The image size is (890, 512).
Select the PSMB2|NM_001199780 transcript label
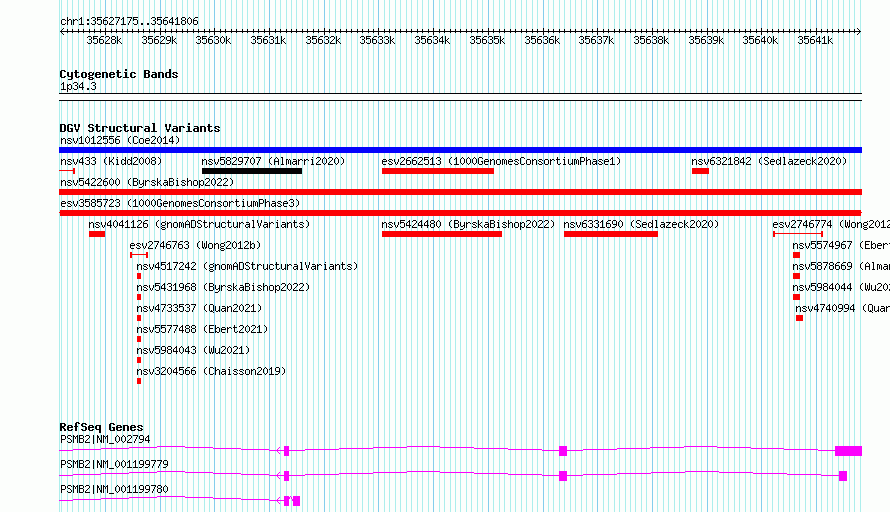click(114, 489)
